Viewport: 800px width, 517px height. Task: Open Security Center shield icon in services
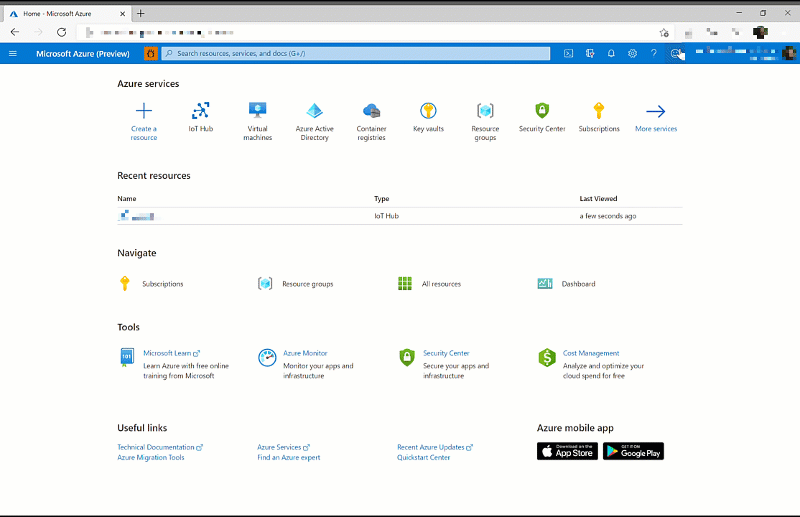click(x=542, y=111)
